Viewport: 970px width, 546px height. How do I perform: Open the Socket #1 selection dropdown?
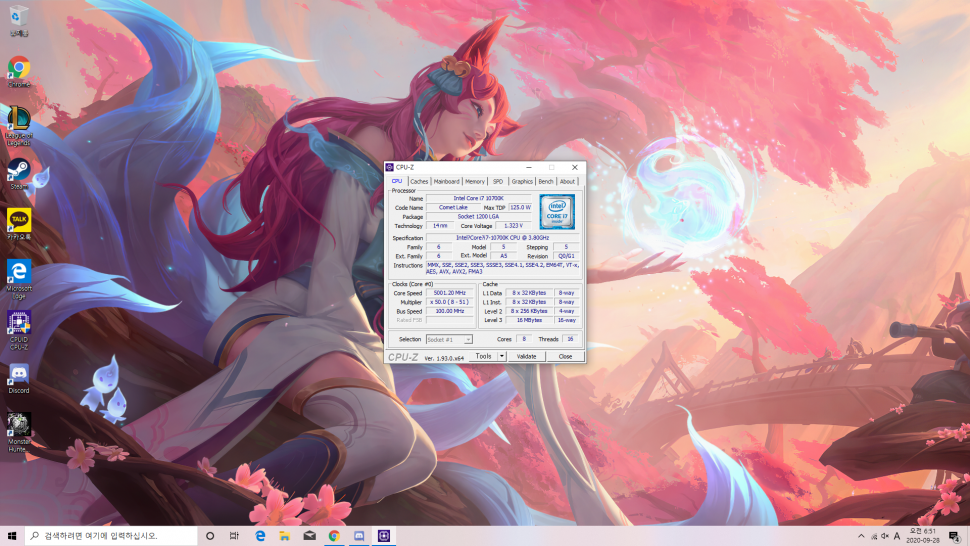tap(449, 339)
